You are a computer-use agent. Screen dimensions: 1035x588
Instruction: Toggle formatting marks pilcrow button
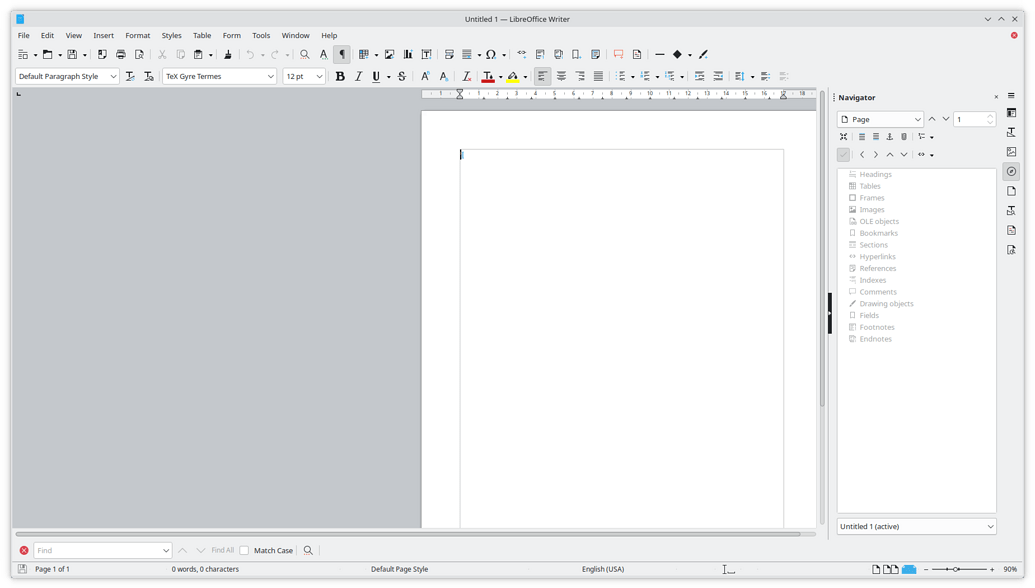tap(342, 55)
